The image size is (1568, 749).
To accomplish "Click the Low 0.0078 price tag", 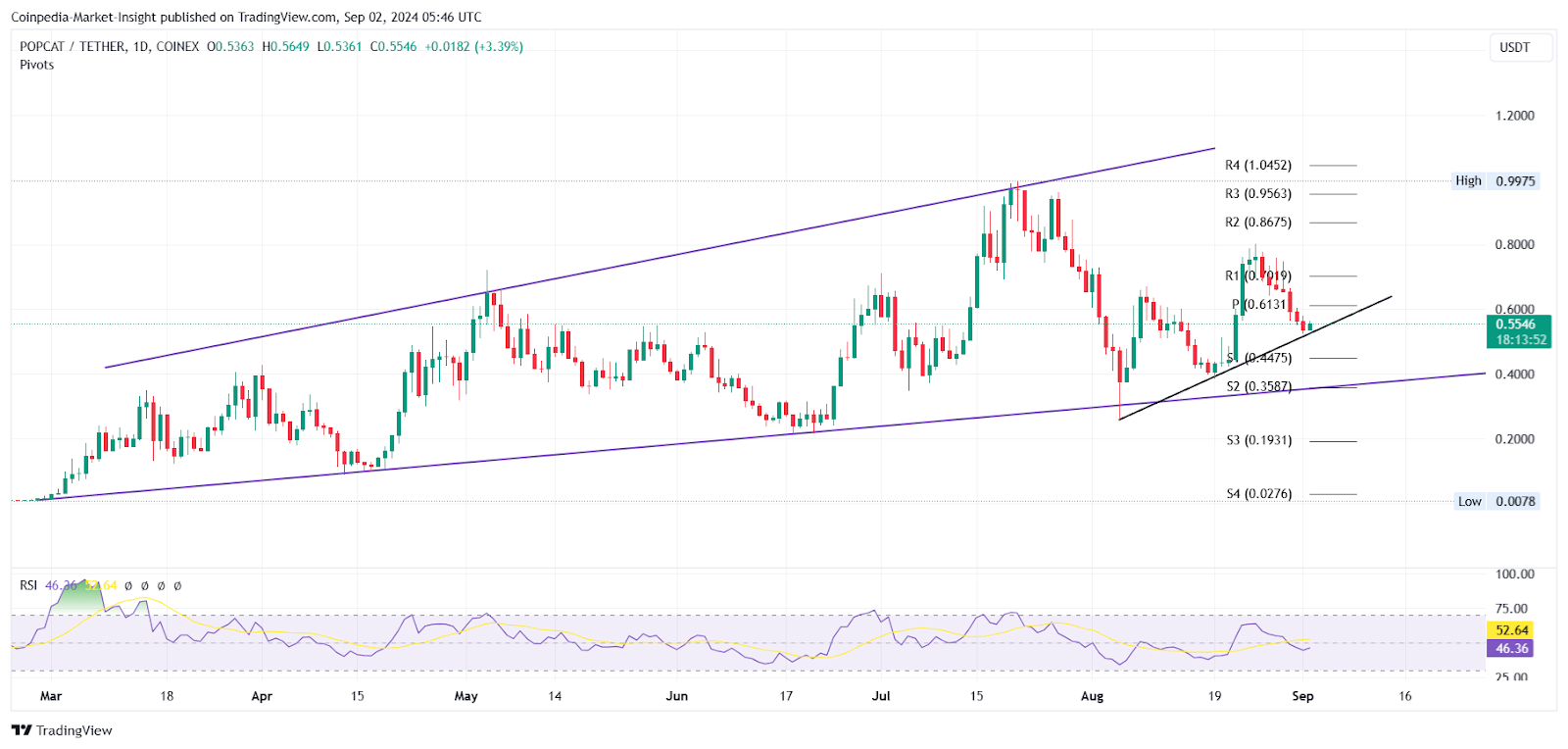I will (x=1495, y=502).
